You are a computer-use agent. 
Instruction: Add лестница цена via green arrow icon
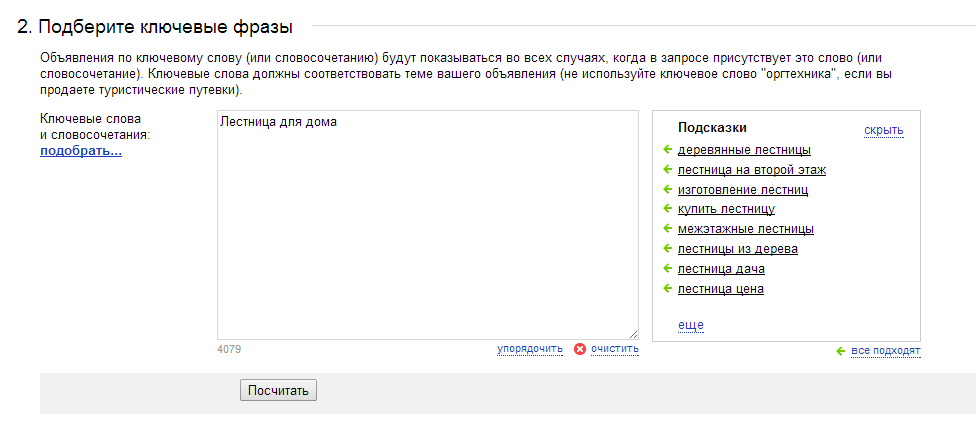tap(667, 289)
